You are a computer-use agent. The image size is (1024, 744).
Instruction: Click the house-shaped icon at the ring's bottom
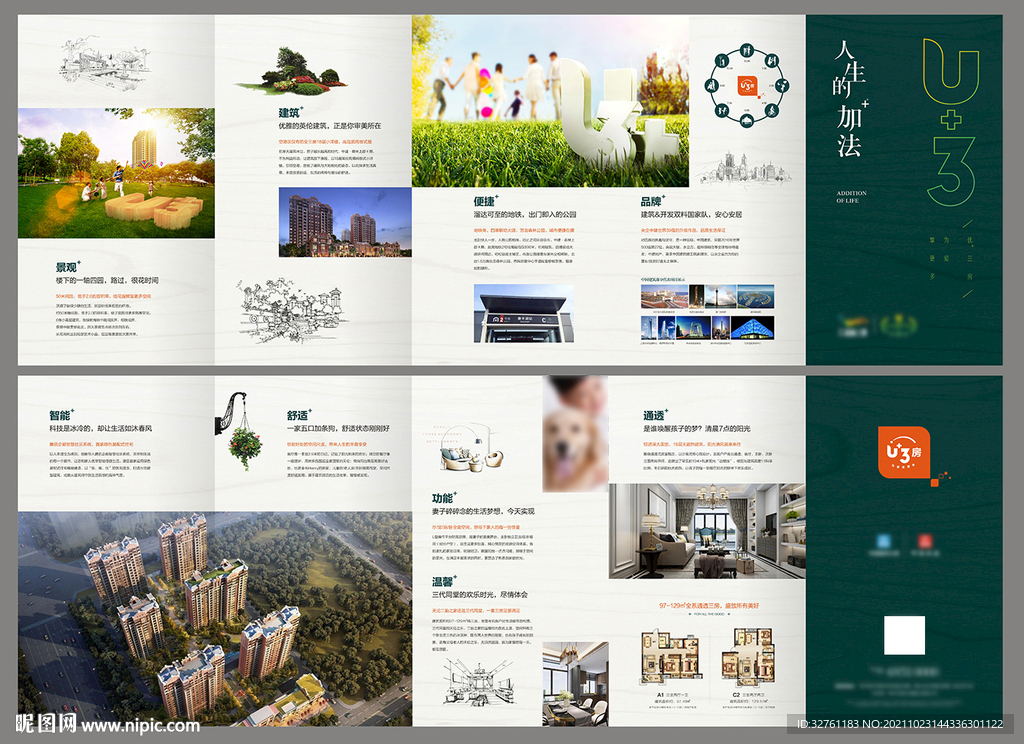tap(747, 120)
